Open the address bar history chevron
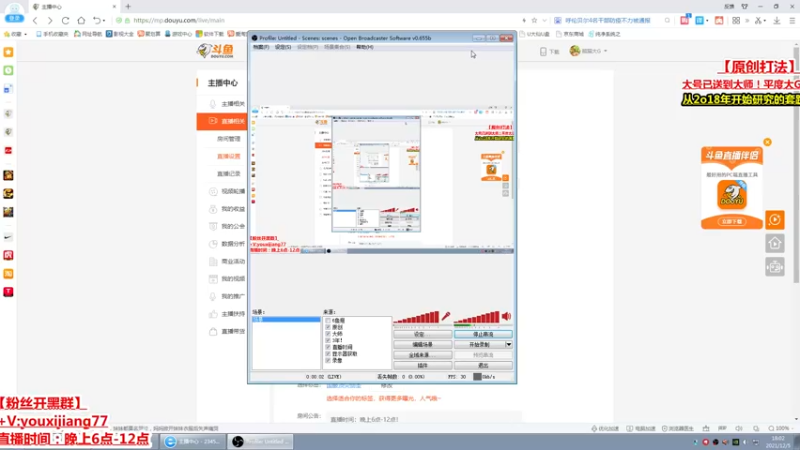800x450 pixels. point(544,20)
